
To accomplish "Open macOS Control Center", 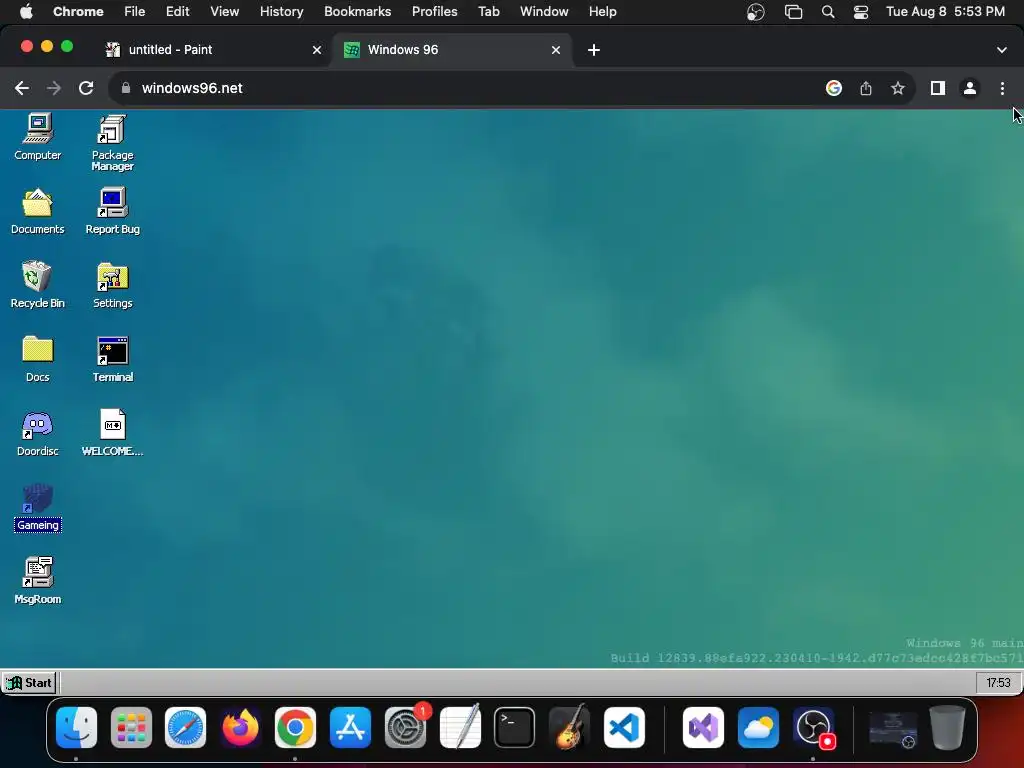I will pos(861,12).
